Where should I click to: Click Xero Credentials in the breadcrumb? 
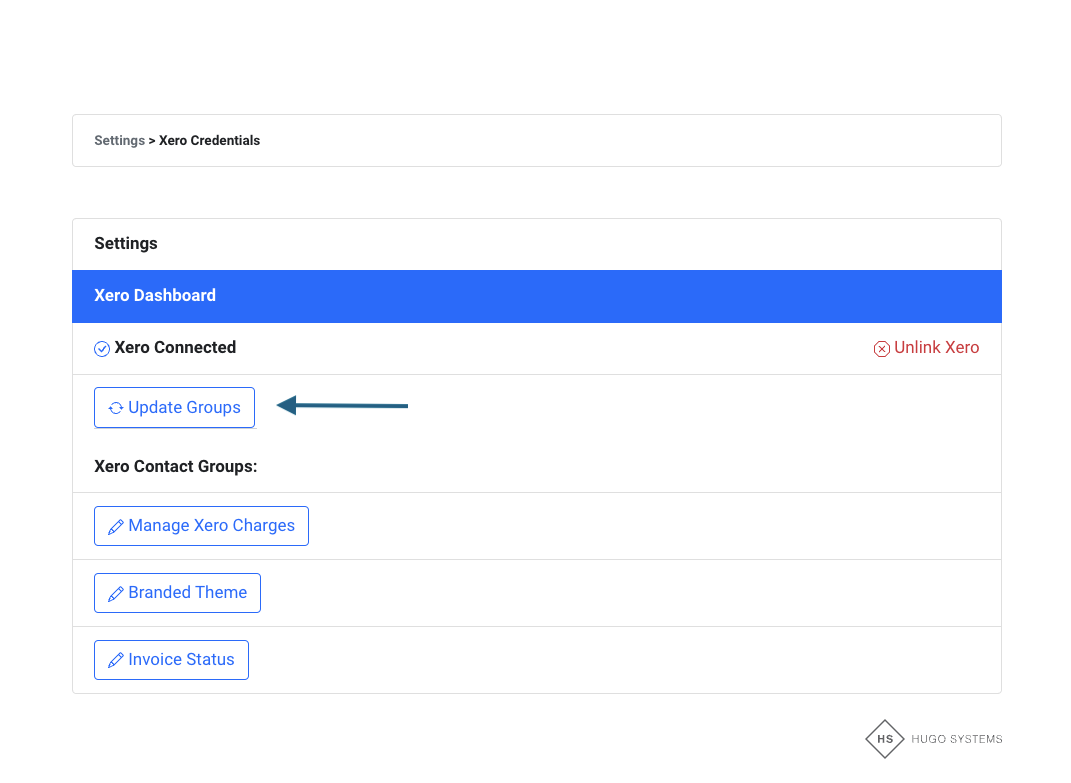pos(209,141)
